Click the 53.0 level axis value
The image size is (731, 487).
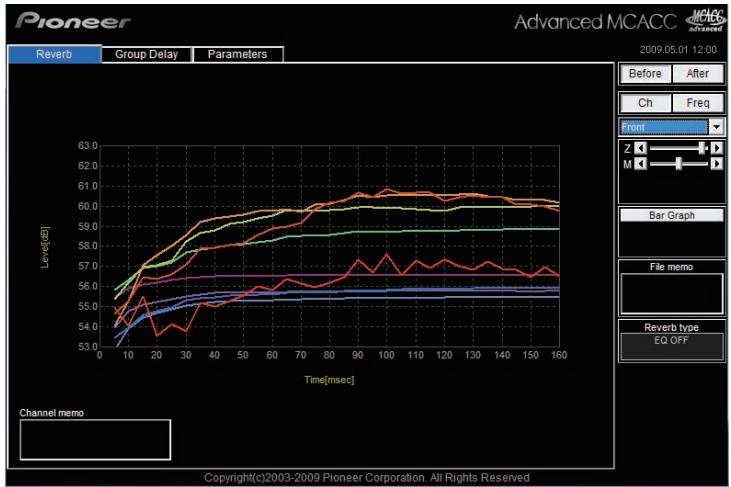point(88,347)
